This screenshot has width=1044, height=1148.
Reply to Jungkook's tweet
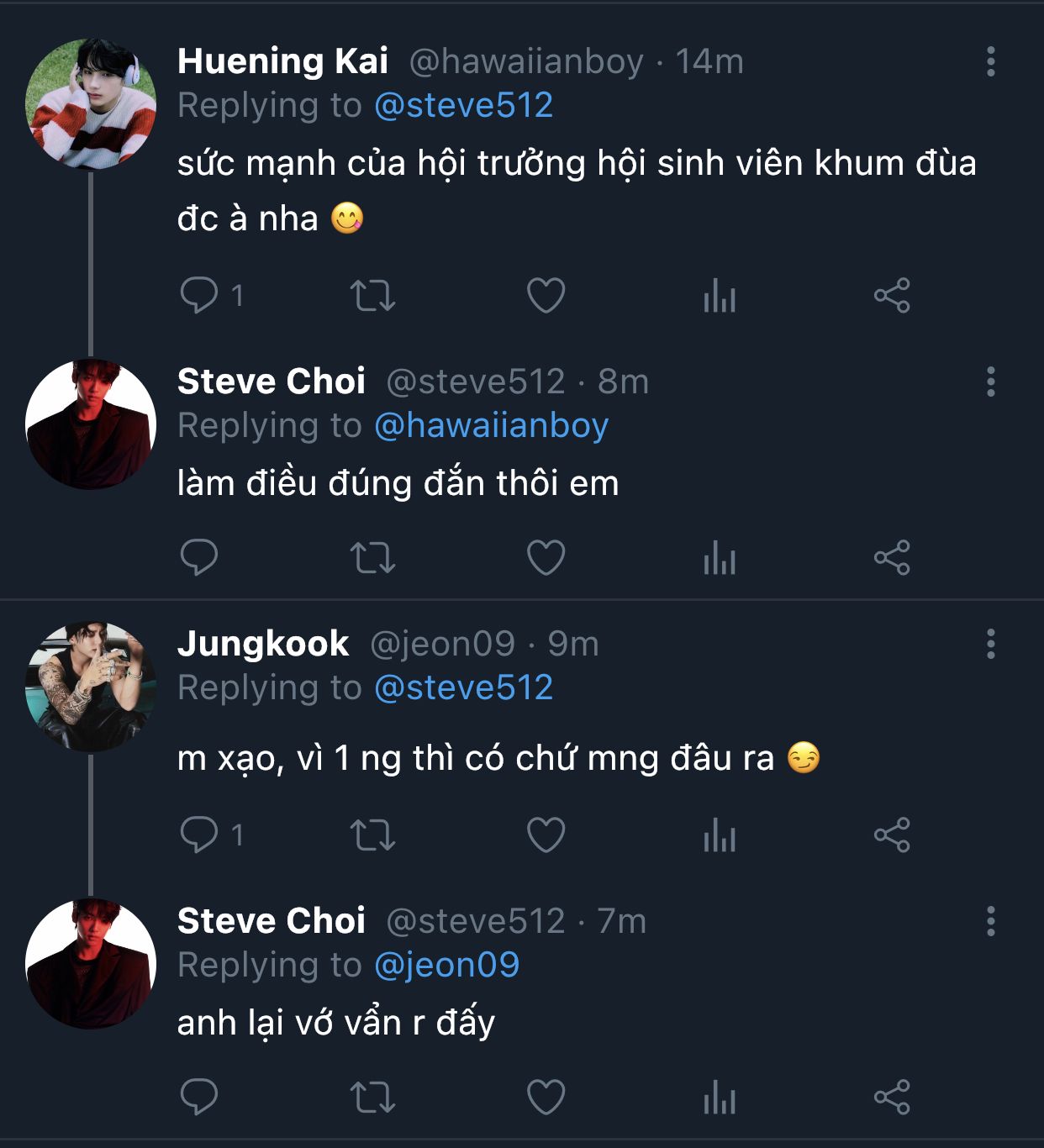coord(199,835)
